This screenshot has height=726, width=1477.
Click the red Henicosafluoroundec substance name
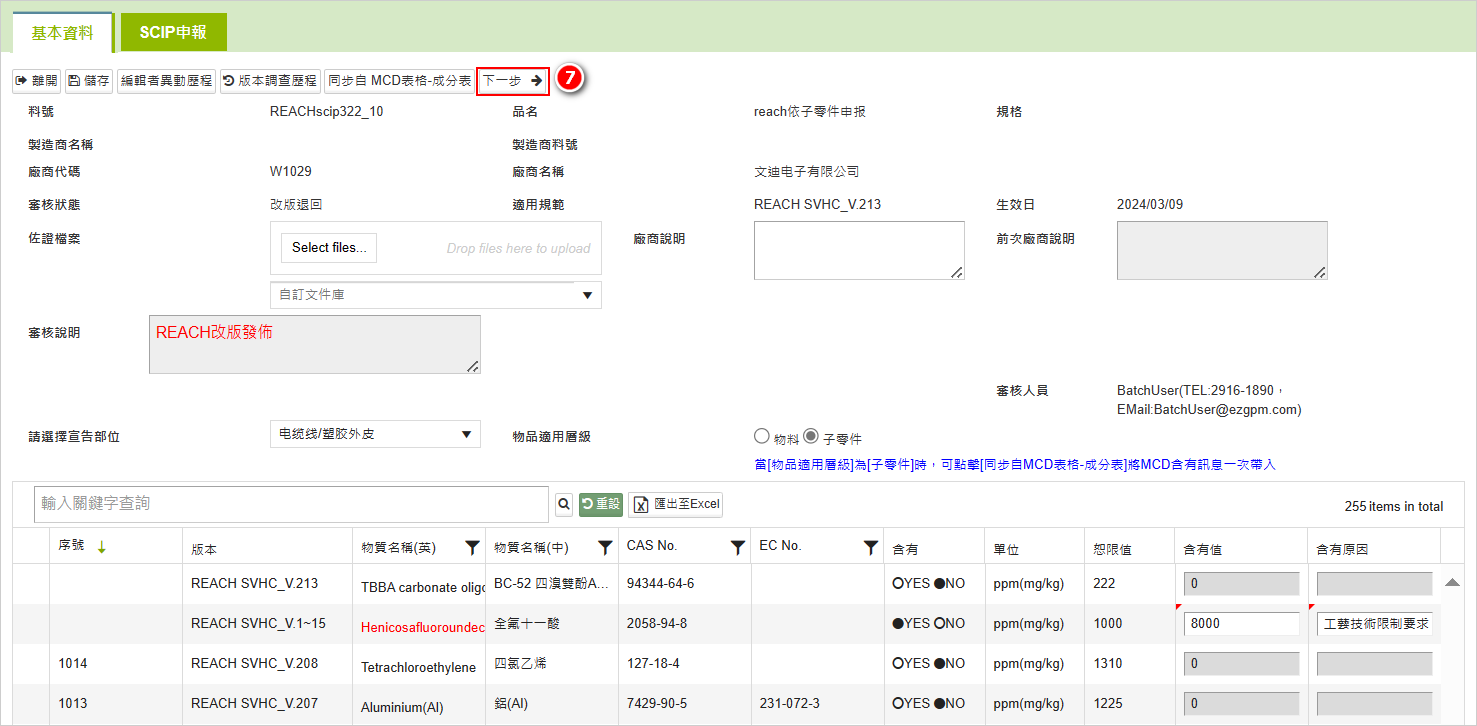tap(423, 627)
